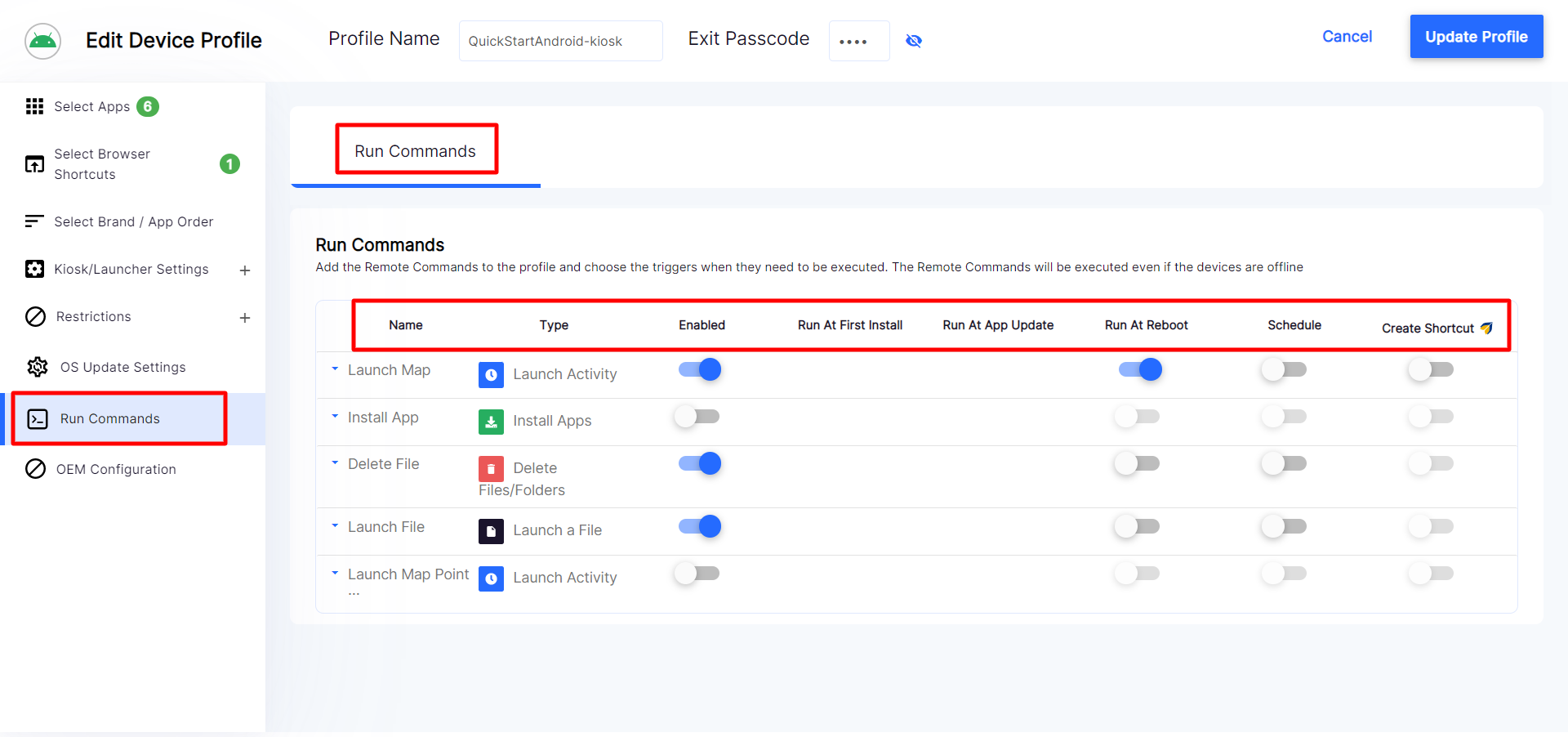This screenshot has height=737, width=1568.
Task: Select the Run Commands tab heading
Action: [415, 151]
